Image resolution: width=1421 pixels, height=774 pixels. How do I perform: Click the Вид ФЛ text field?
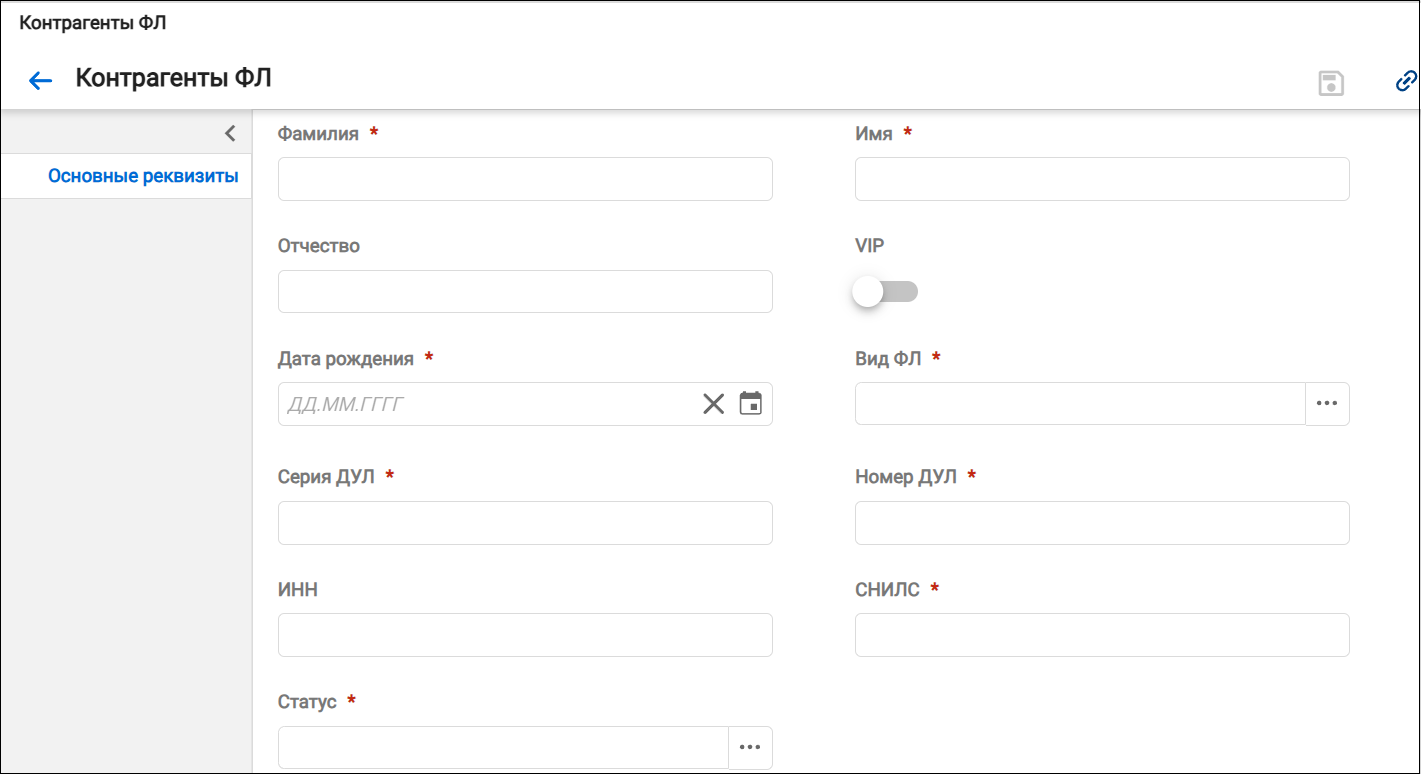point(1080,403)
